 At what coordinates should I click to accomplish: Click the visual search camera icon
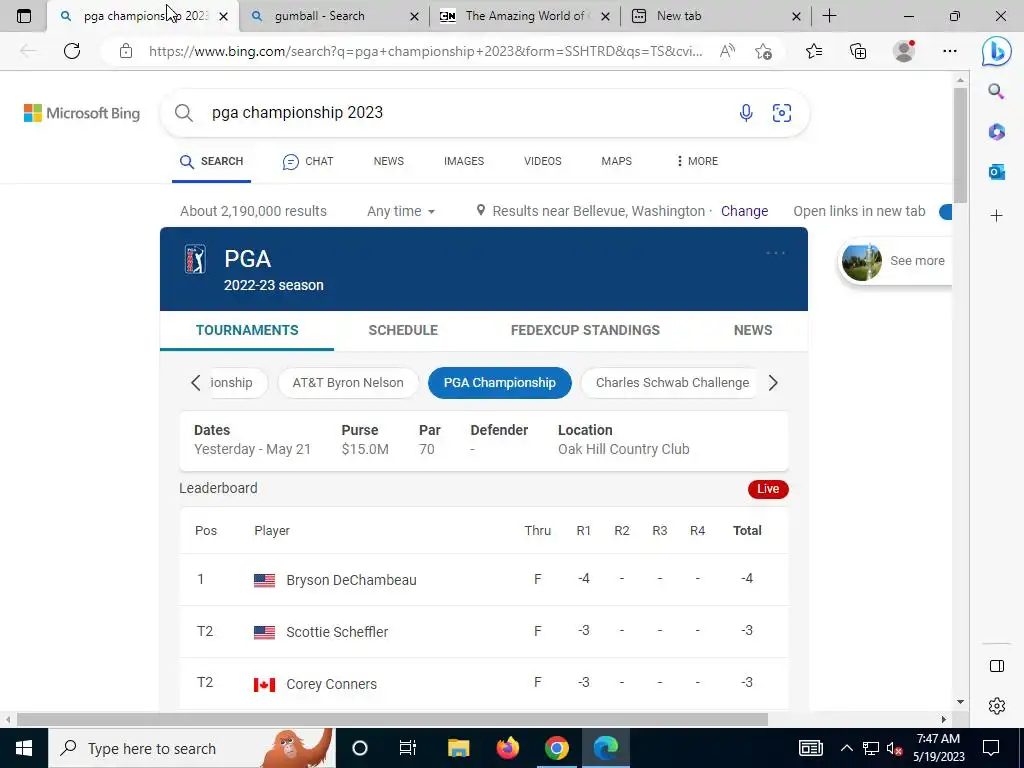[782, 113]
